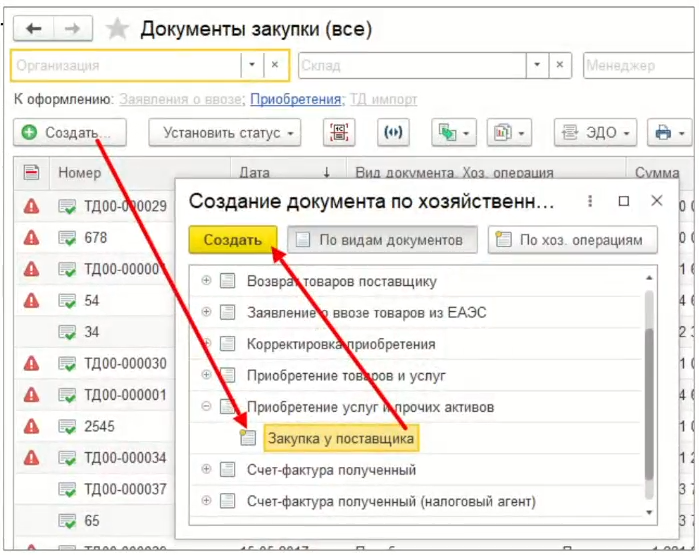Viewport: 699px width, 555px height.
Task: Click in the Организация input field
Action: tap(126, 65)
